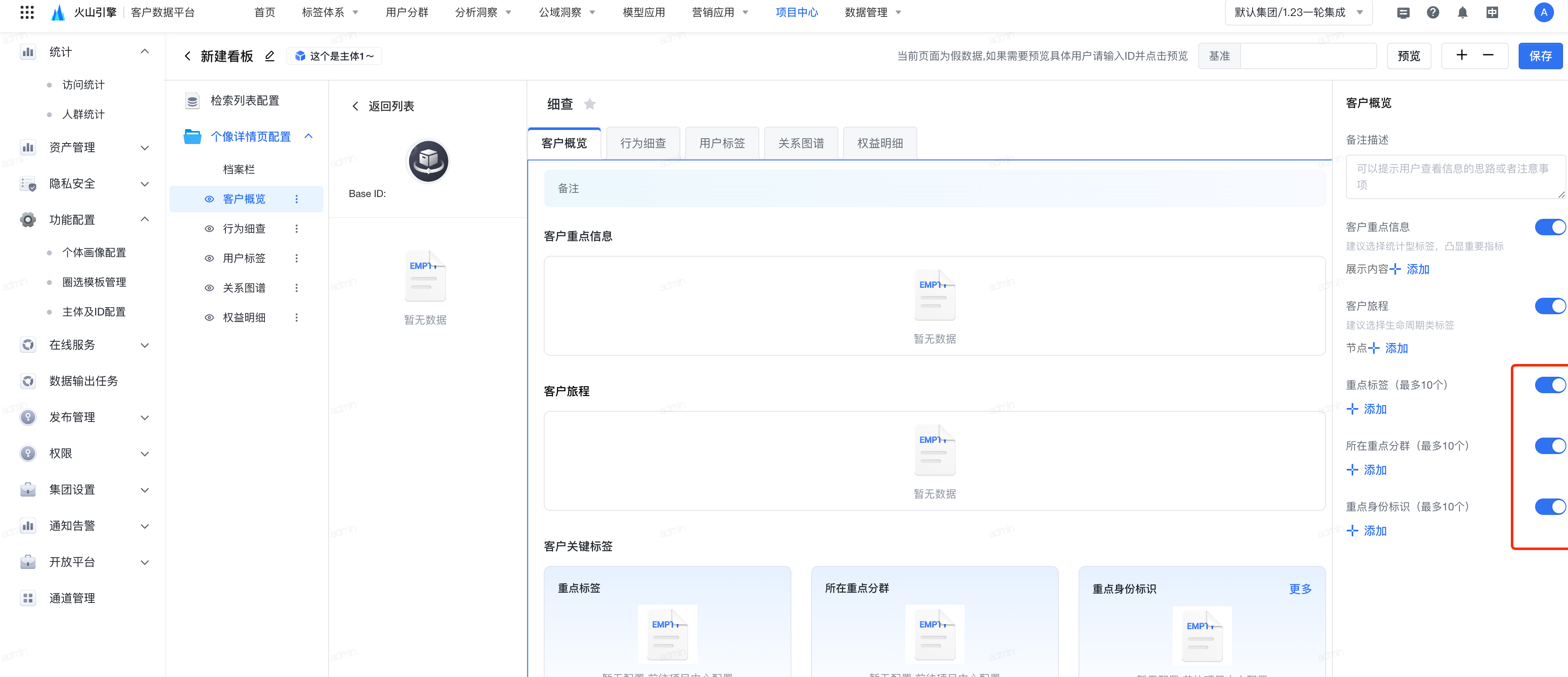Click the 检索列表配置 database icon
Viewport: 1568px width, 677px height.
click(193, 100)
